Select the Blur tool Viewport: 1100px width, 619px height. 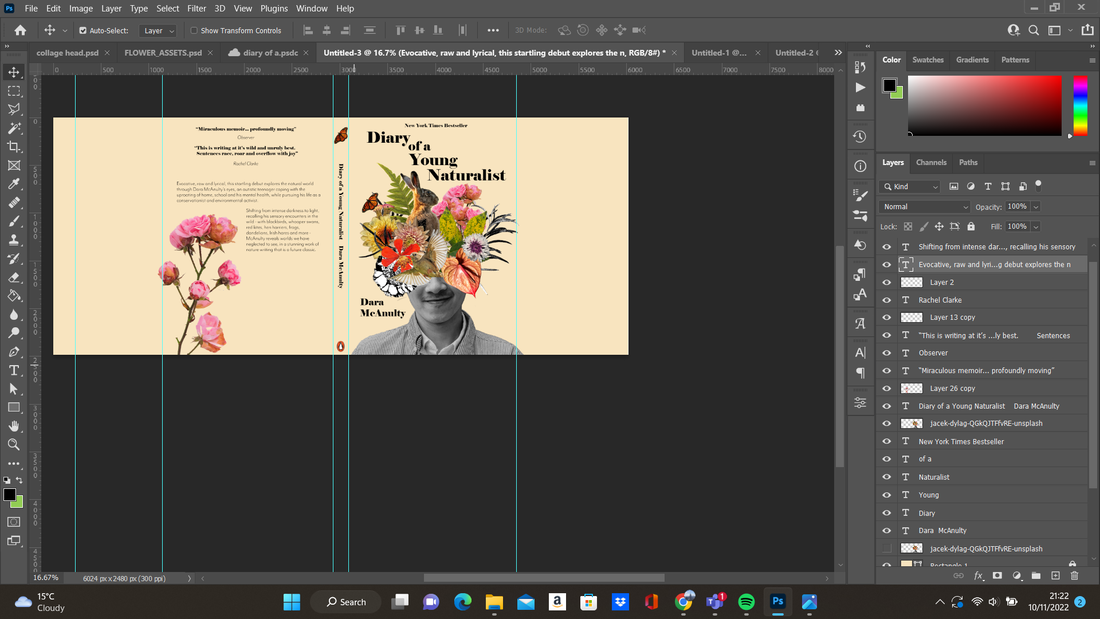click(14, 314)
